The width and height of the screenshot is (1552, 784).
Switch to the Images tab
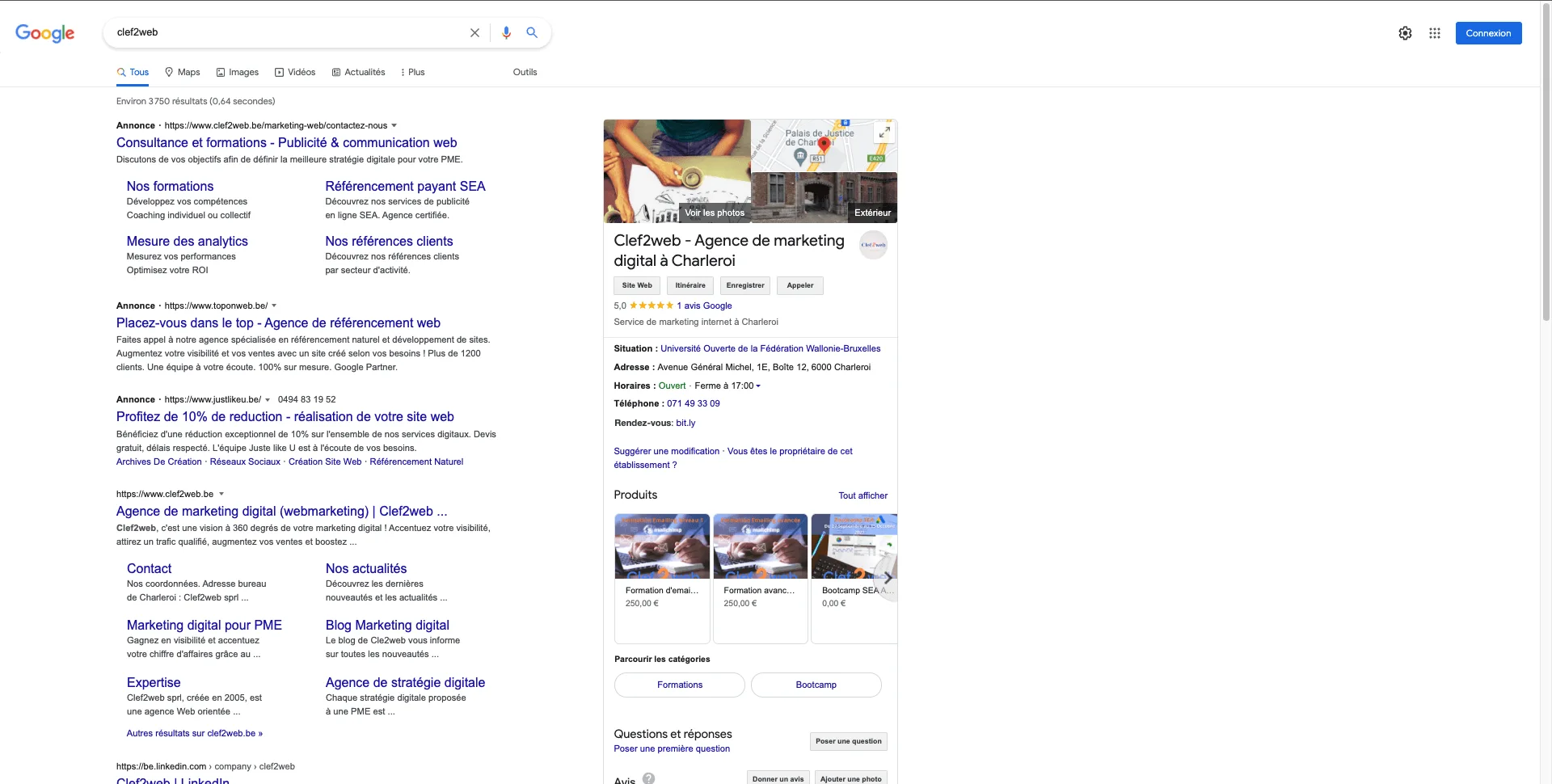[x=238, y=72]
